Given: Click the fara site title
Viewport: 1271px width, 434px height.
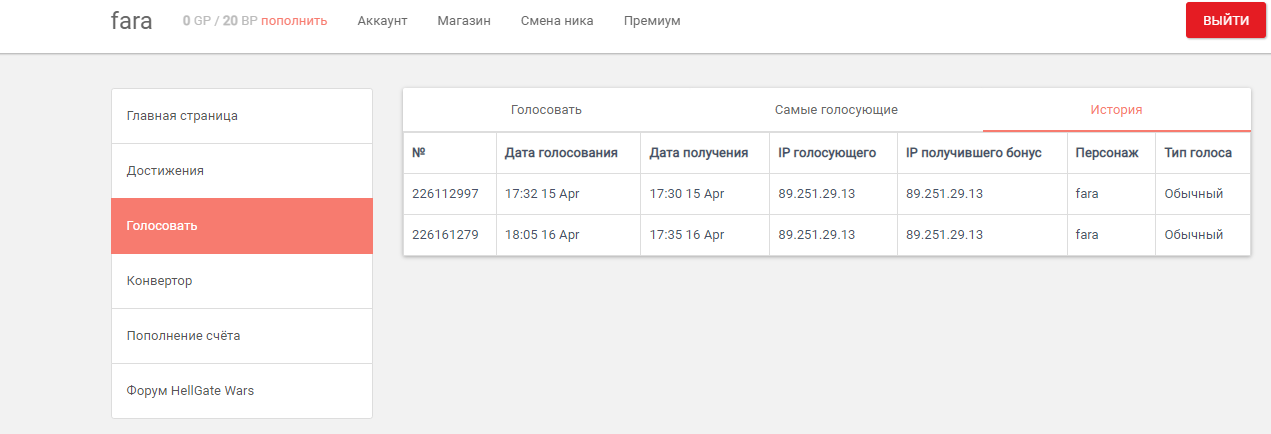Looking at the screenshot, I should tap(132, 21).
